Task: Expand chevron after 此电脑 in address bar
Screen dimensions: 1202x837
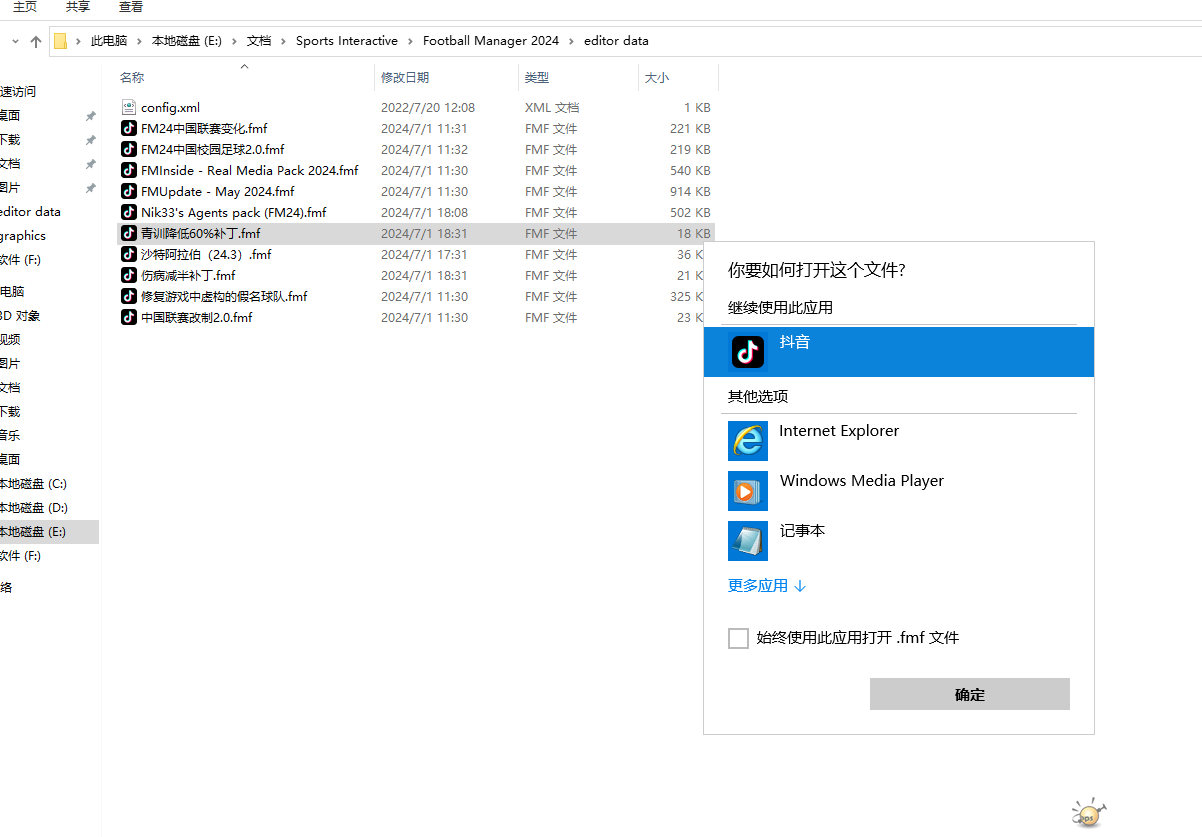Action: [x=139, y=41]
